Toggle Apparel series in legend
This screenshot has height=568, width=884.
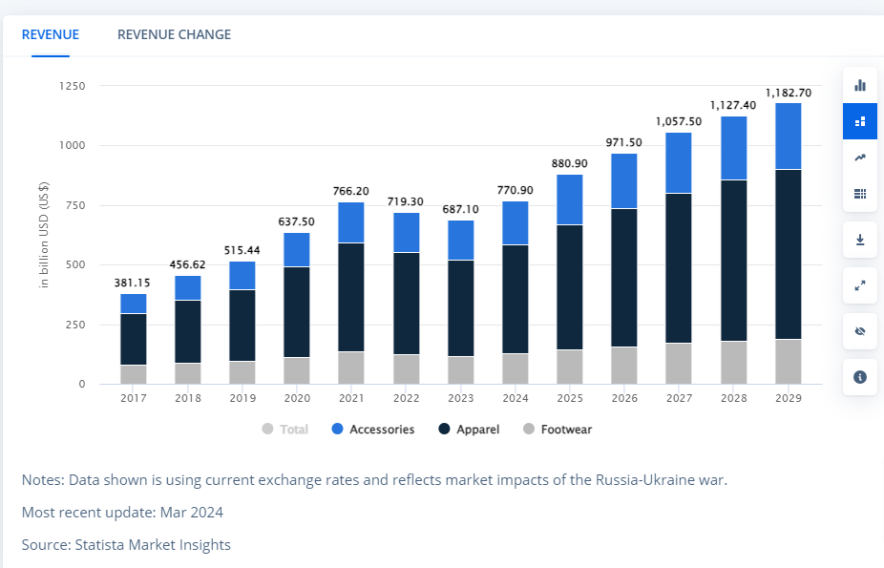pos(470,429)
